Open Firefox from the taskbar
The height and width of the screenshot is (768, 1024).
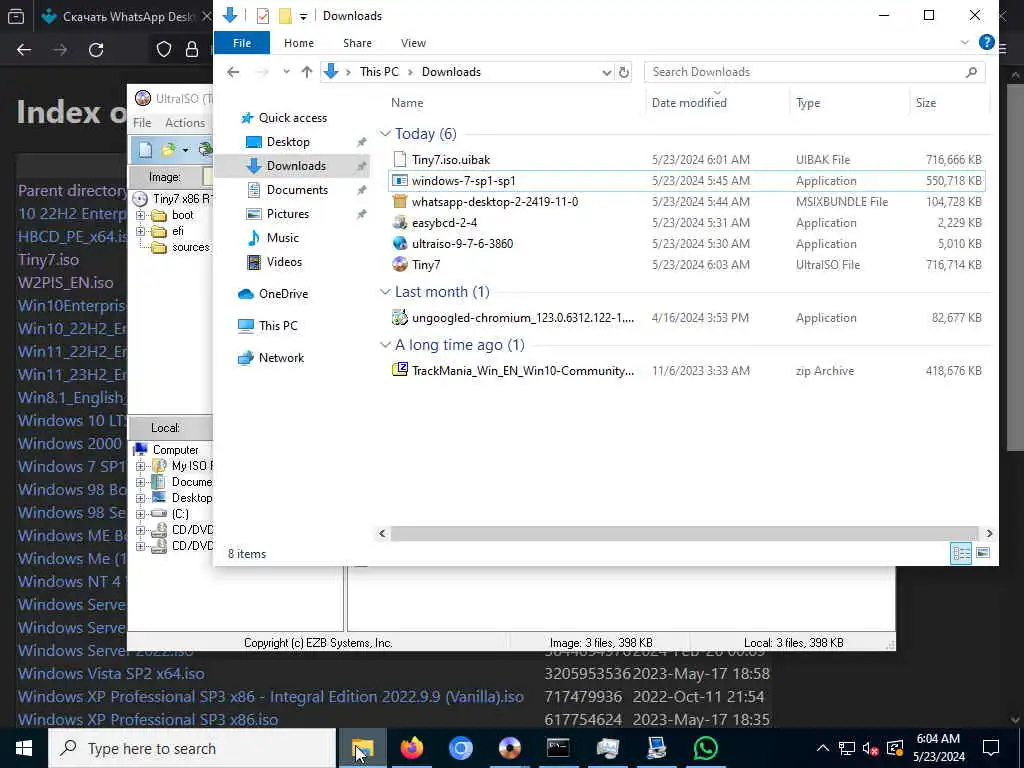pos(411,748)
